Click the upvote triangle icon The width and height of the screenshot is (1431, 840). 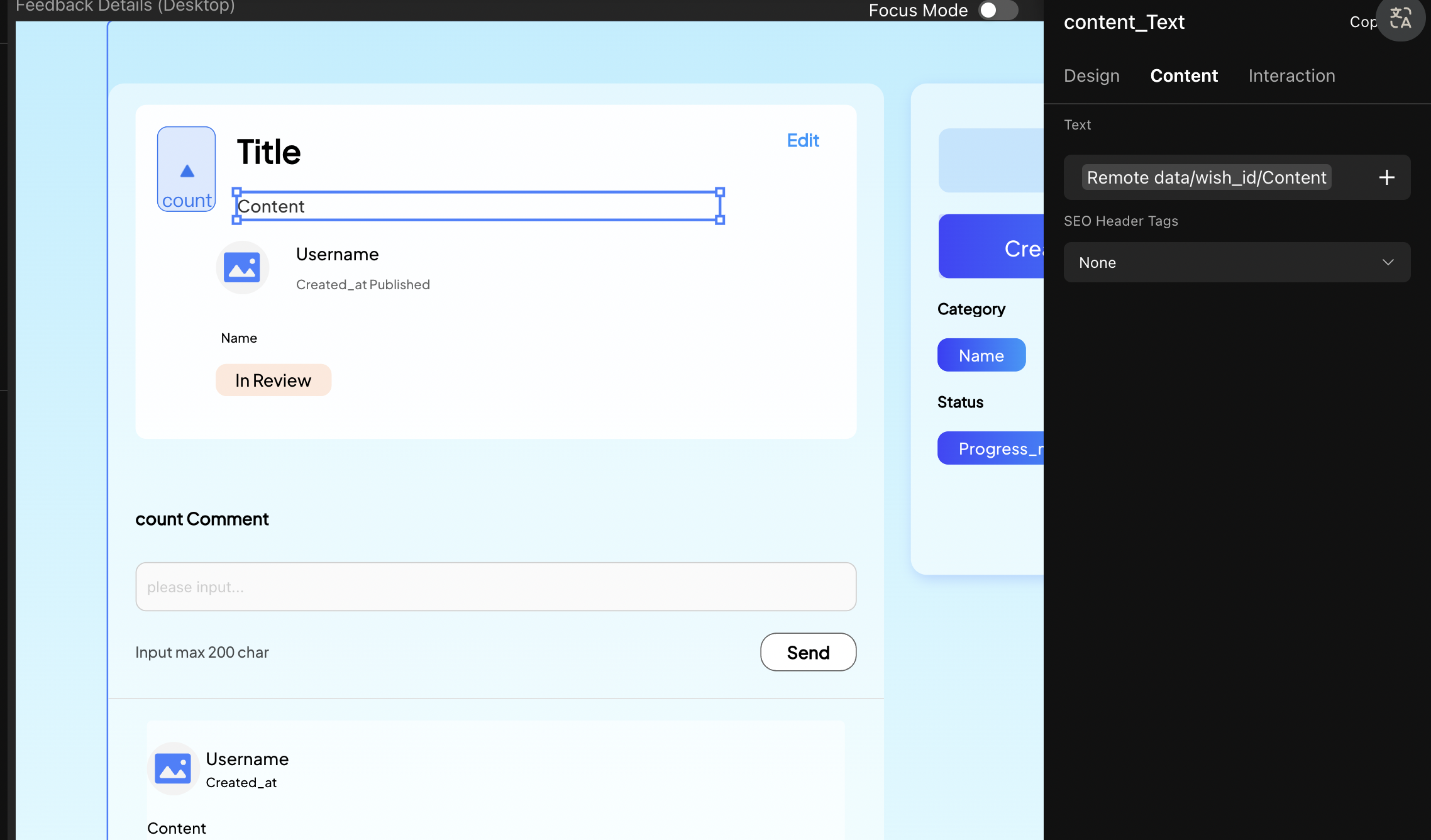click(x=187, y=171)
